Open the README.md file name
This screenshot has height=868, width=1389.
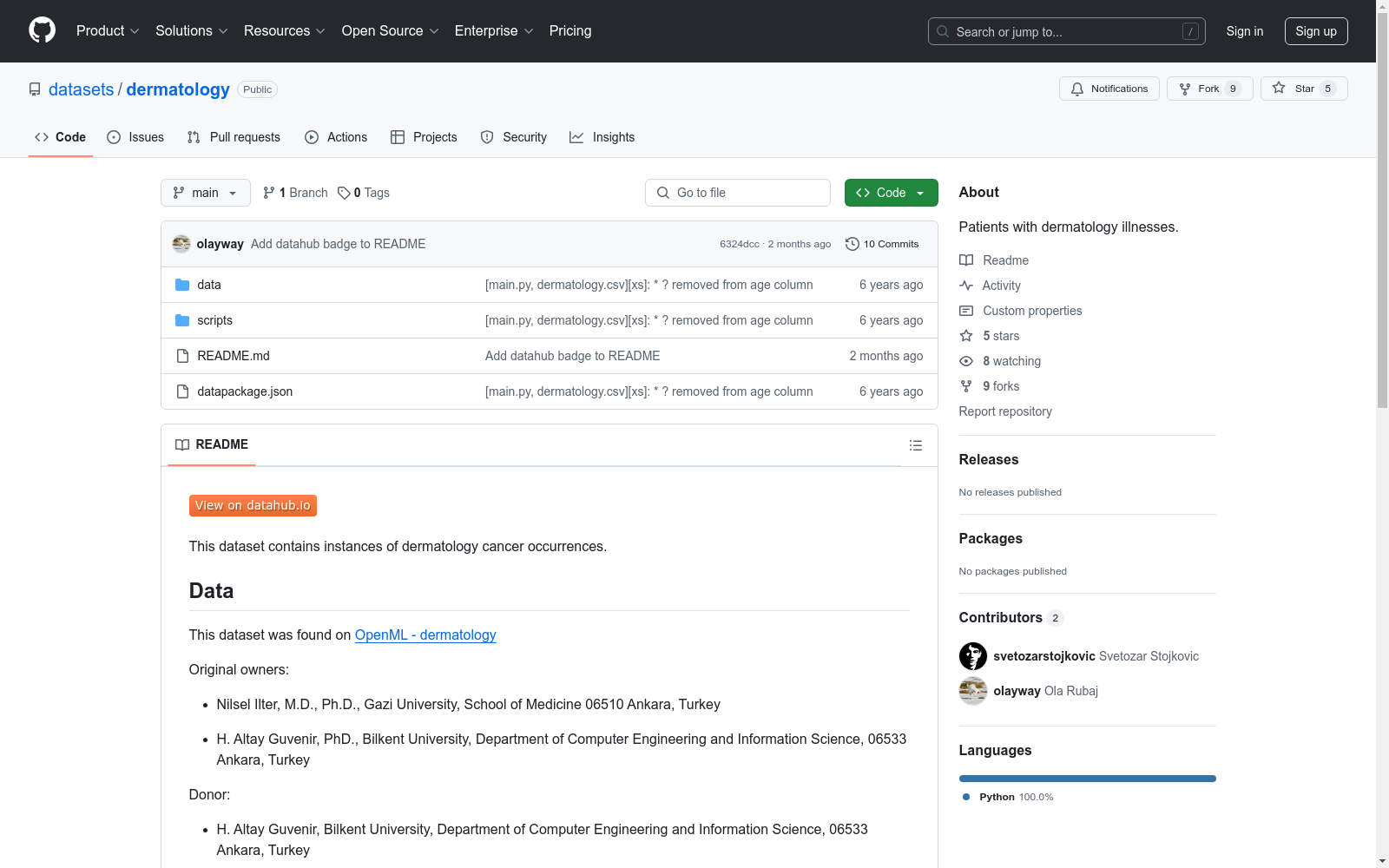click(234, 356)
